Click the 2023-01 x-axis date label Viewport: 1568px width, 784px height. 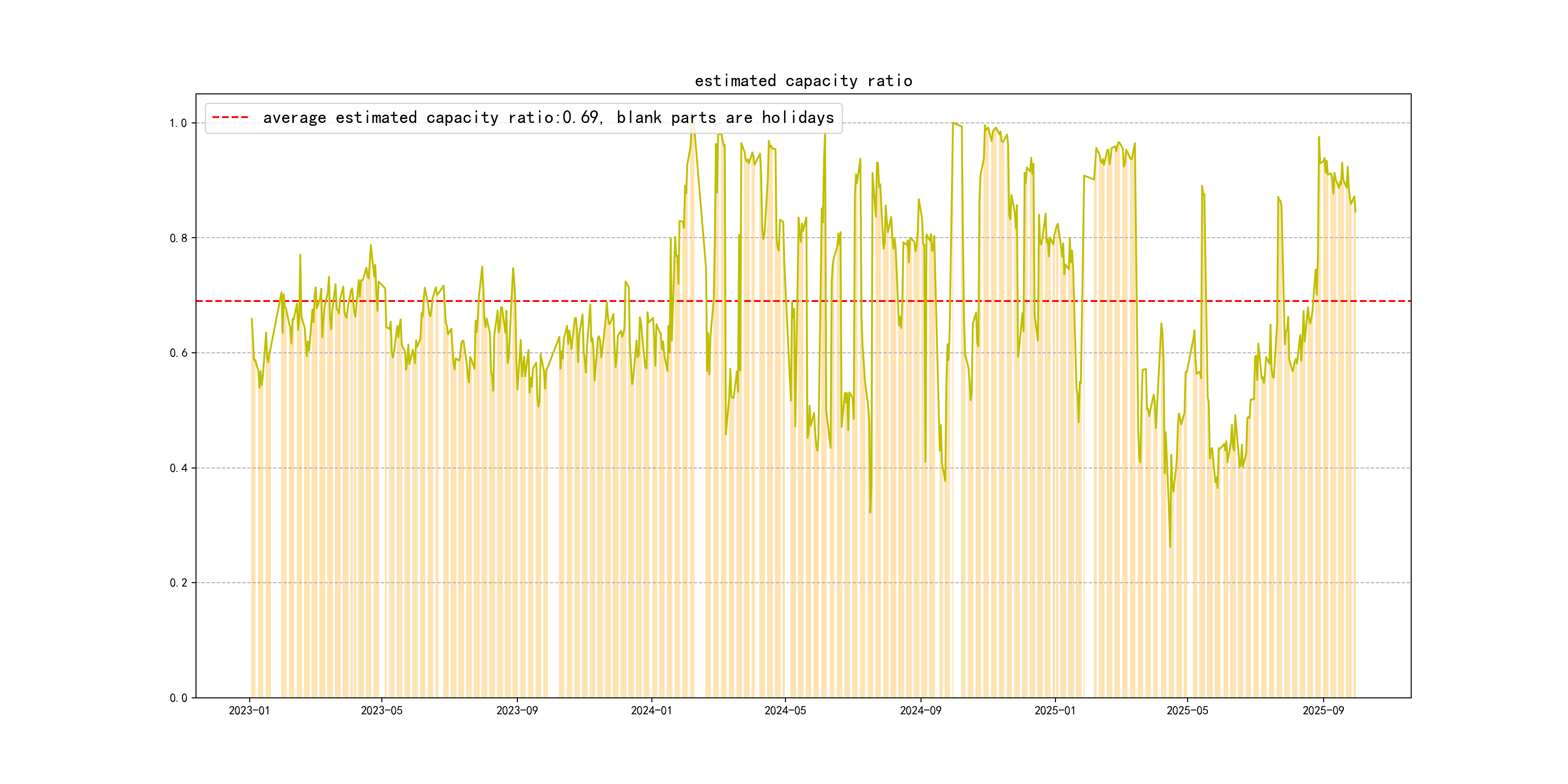click(x=249, y=710)
